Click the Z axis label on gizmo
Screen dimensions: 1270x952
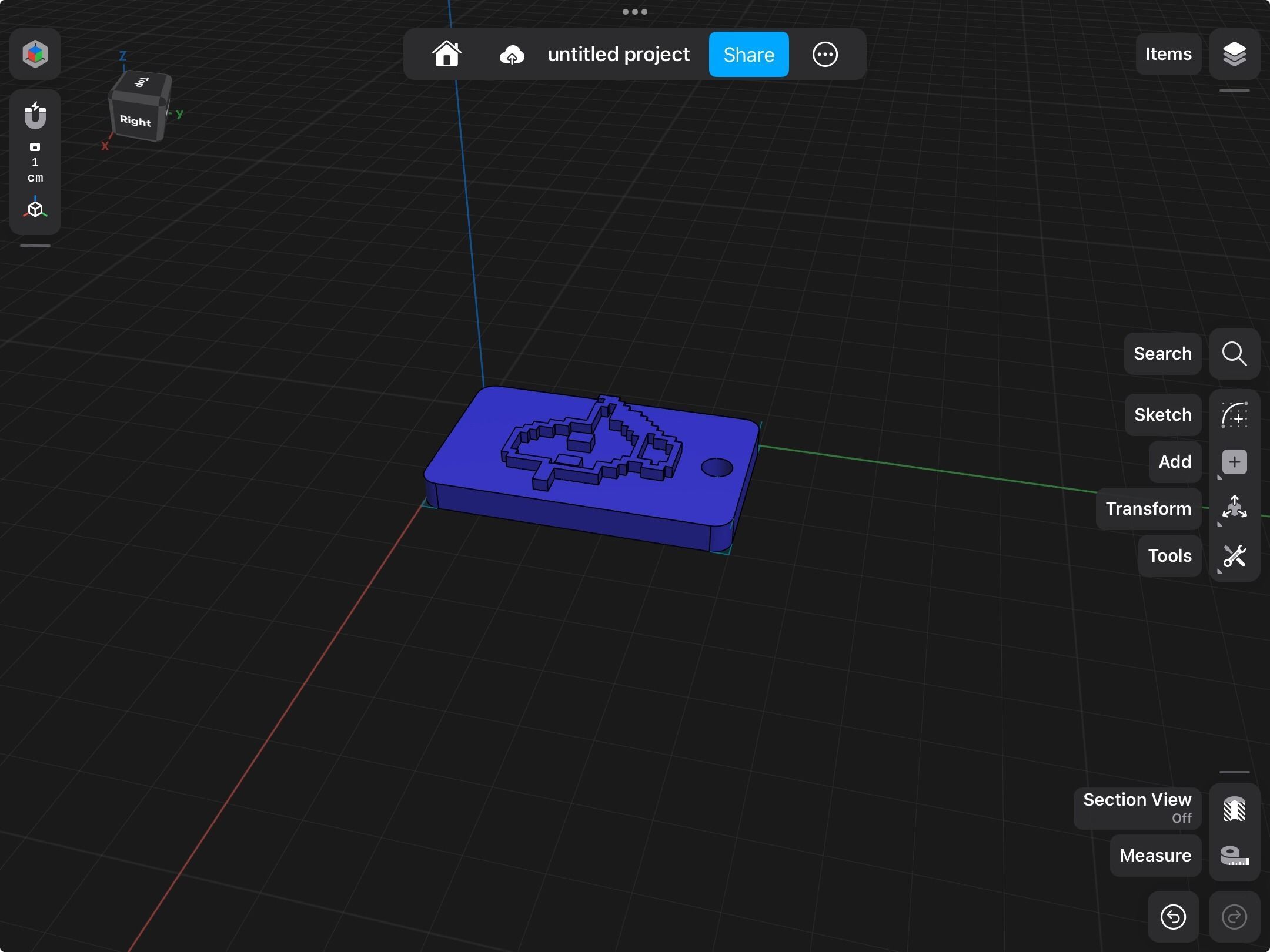123,56
